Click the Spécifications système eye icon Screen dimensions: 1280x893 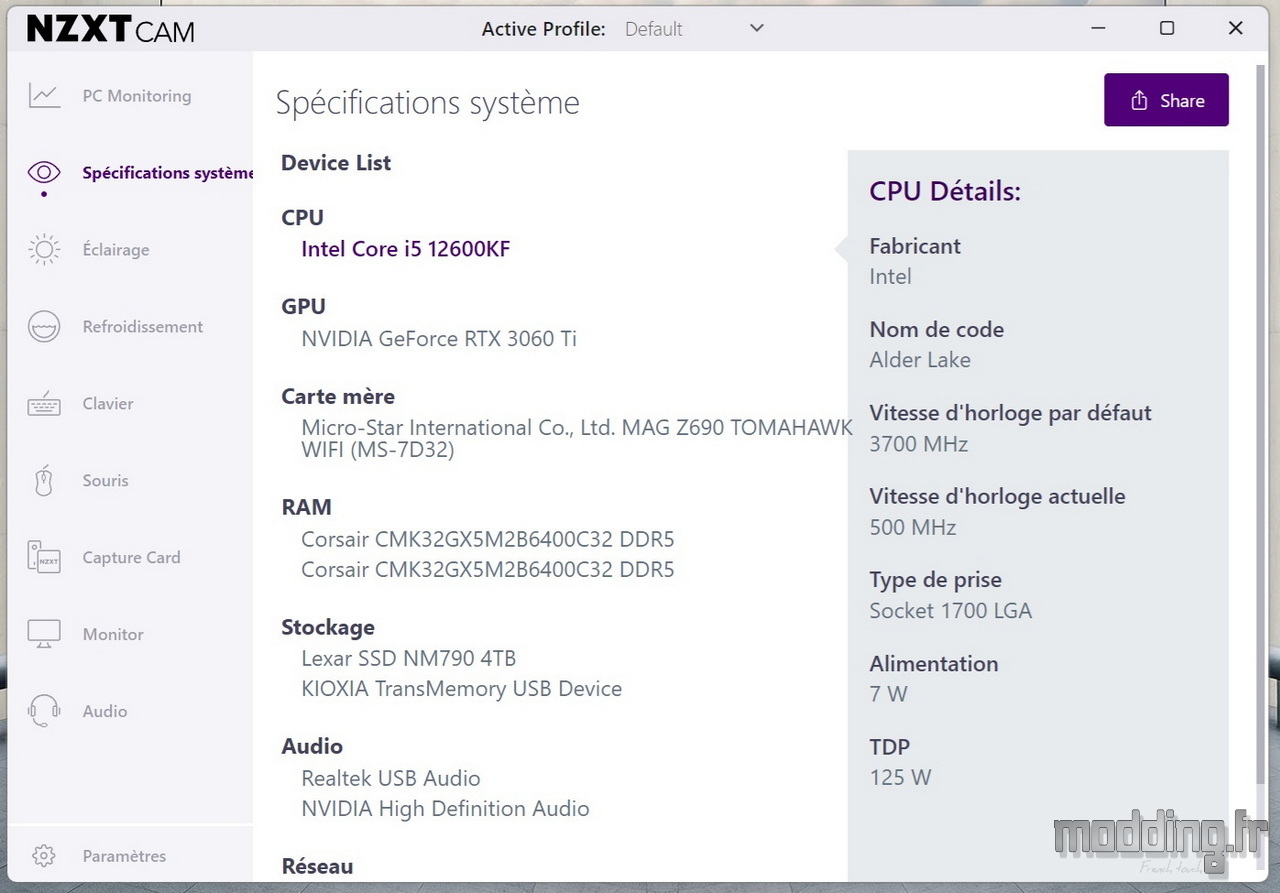(44, 172)
